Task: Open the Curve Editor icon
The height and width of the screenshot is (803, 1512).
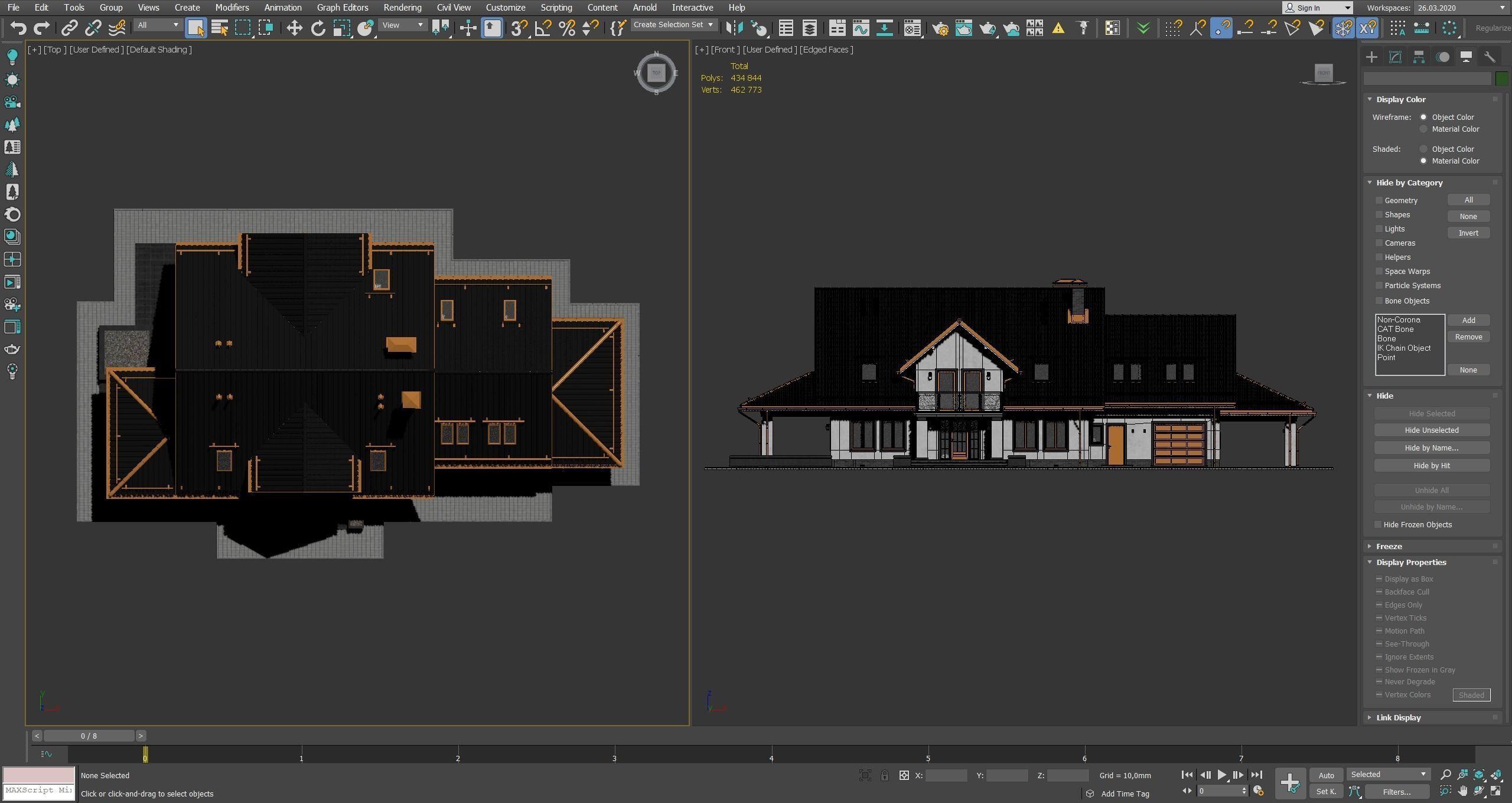Action: pos(861,28)
